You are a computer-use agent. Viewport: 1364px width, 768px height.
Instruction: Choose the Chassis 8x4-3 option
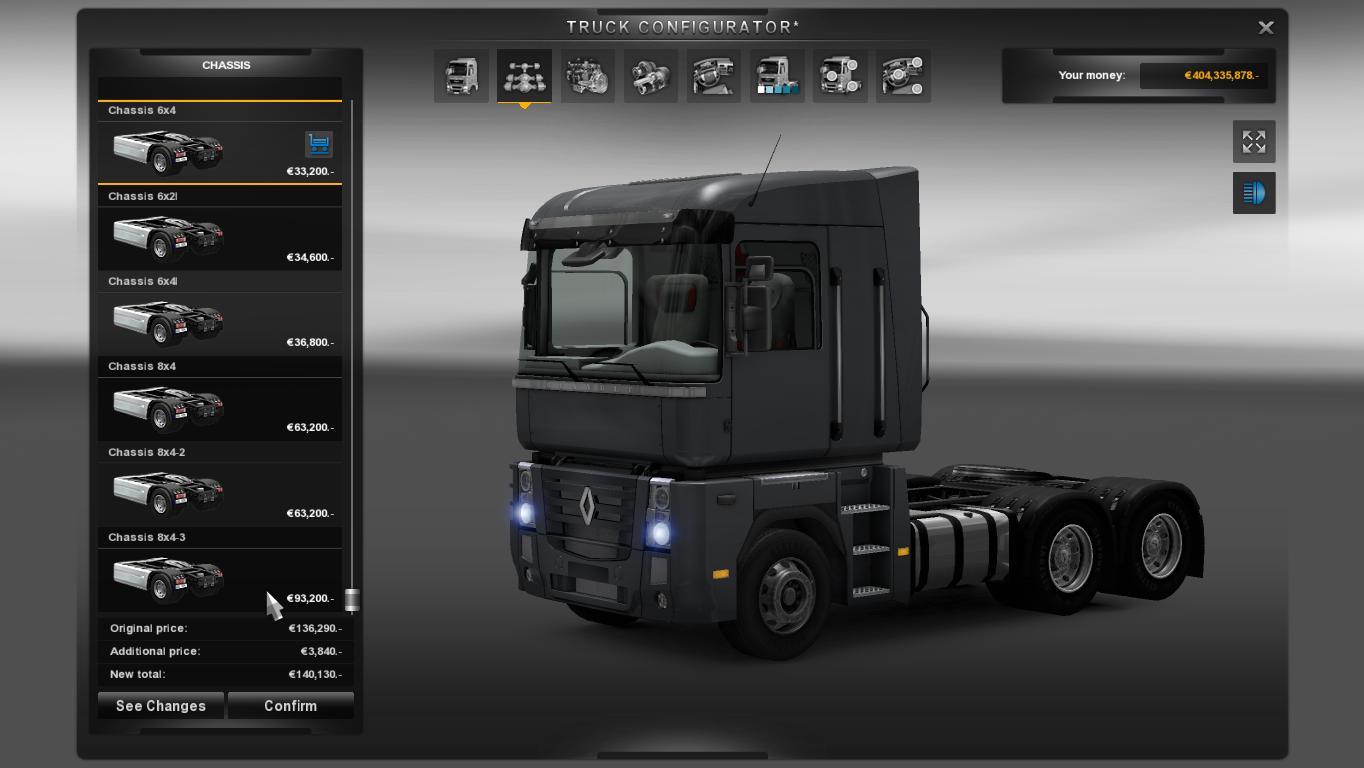[219, 579]
